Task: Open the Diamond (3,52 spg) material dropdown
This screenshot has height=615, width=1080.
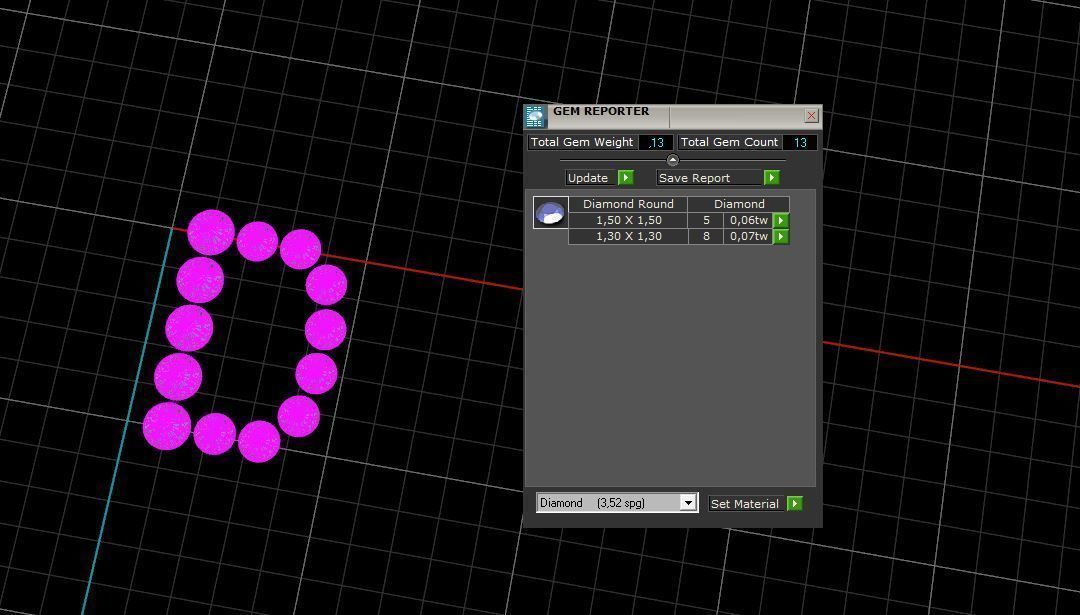Action: [x=617, y=503]
